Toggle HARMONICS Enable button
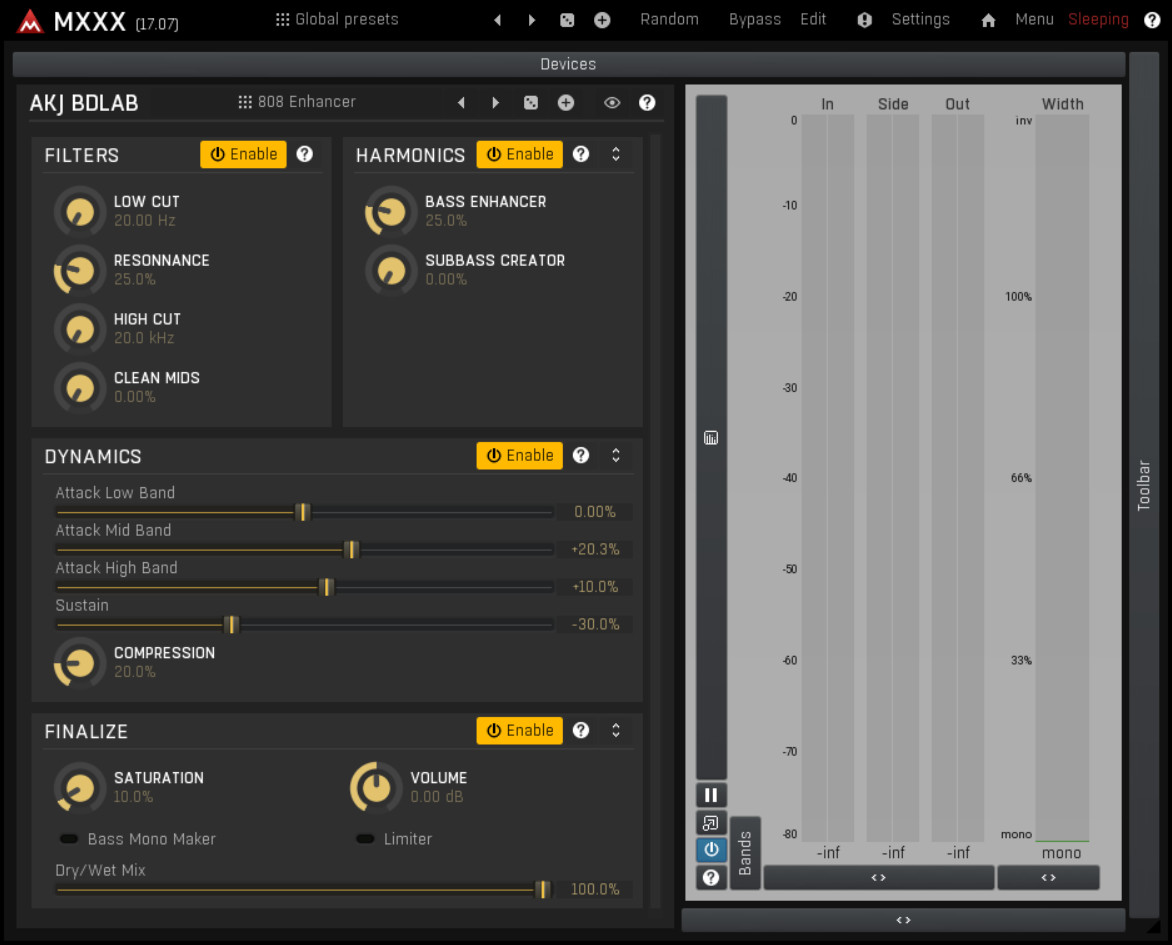 pyautogui.click(x=519, y=154)
